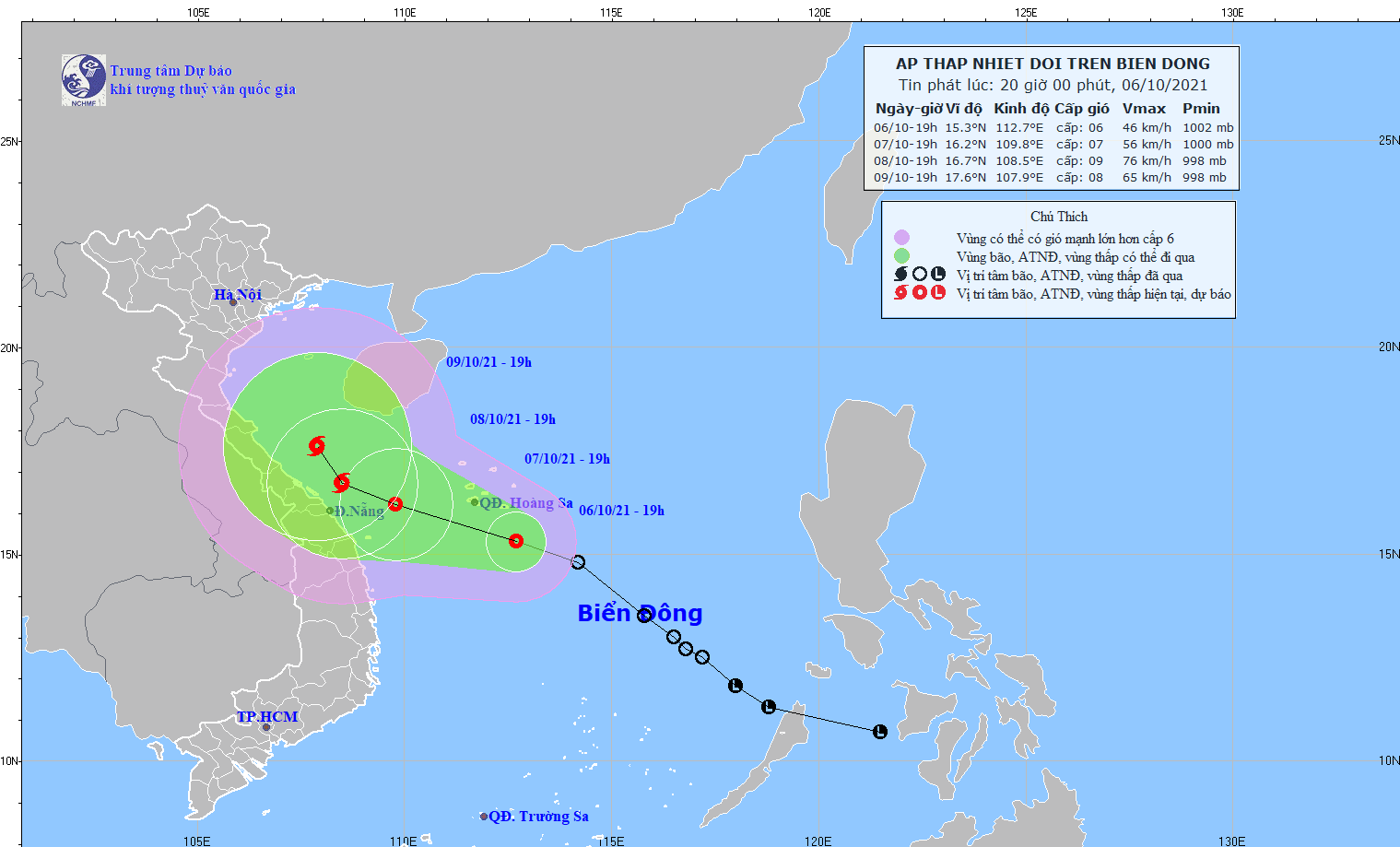This screenshot has height=847, width=1400.
Task: Click the current storm position marker at 15.3°N
Action: [x=516, y=541]
